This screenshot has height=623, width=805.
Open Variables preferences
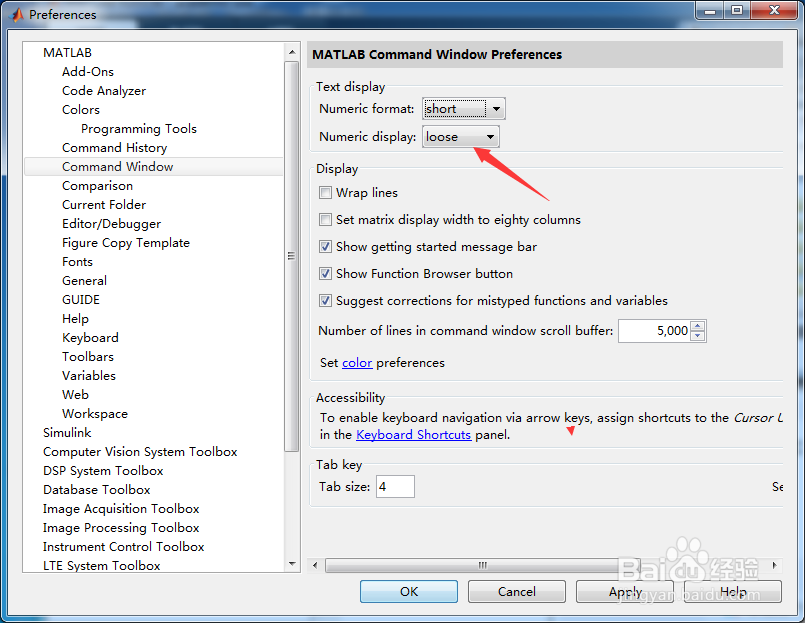89,376
